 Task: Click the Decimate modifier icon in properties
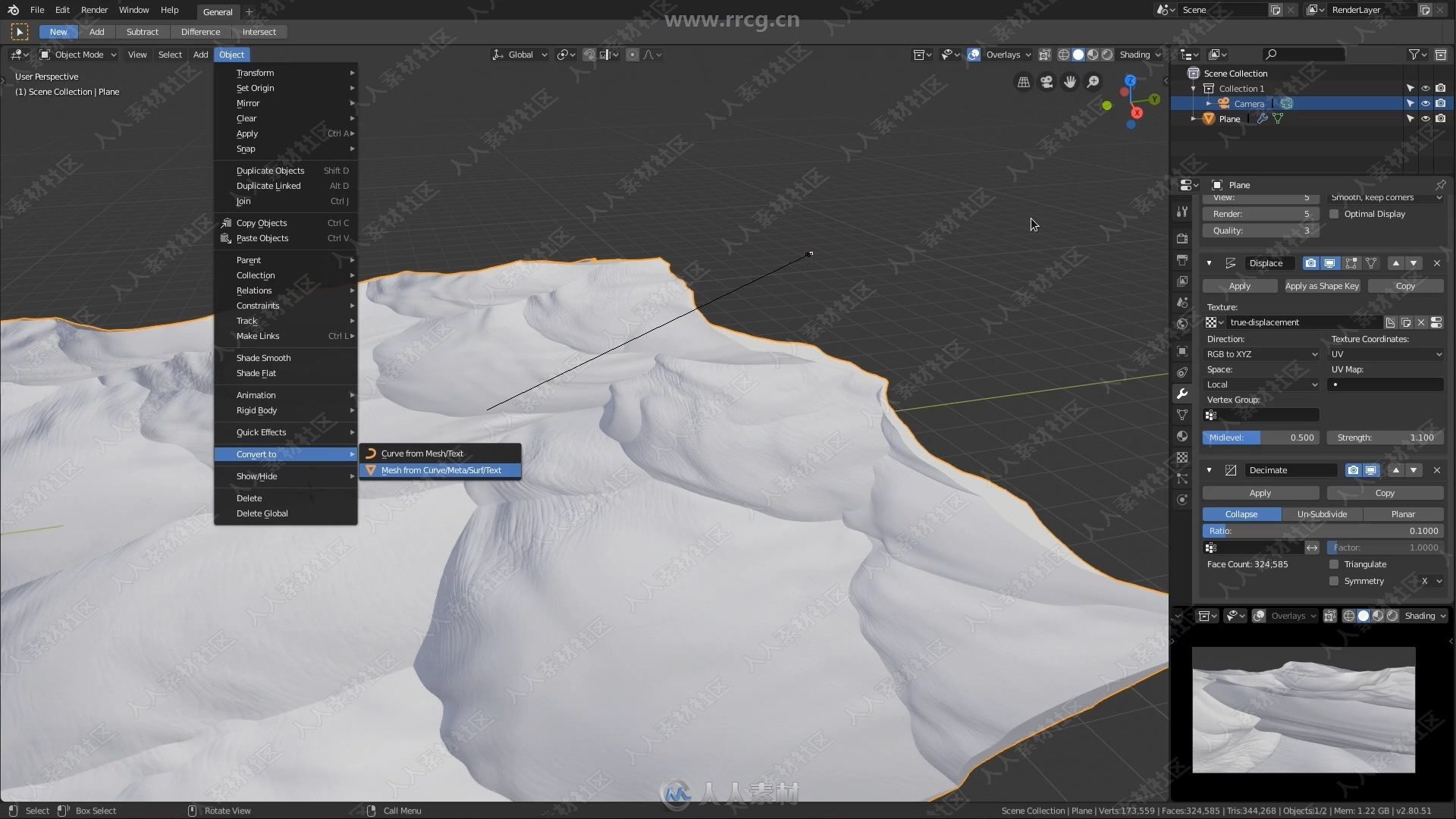[1231, 470]
